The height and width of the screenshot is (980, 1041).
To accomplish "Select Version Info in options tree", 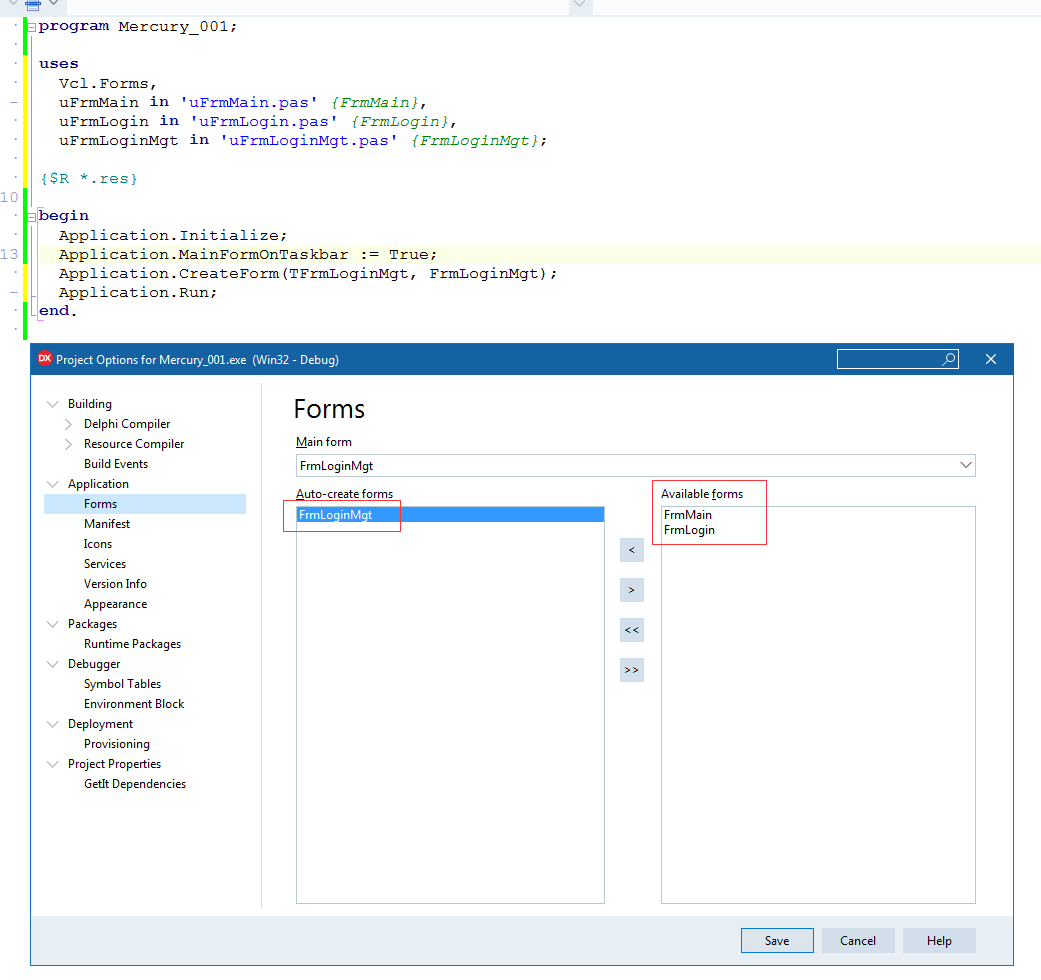I will click(115, 584).
